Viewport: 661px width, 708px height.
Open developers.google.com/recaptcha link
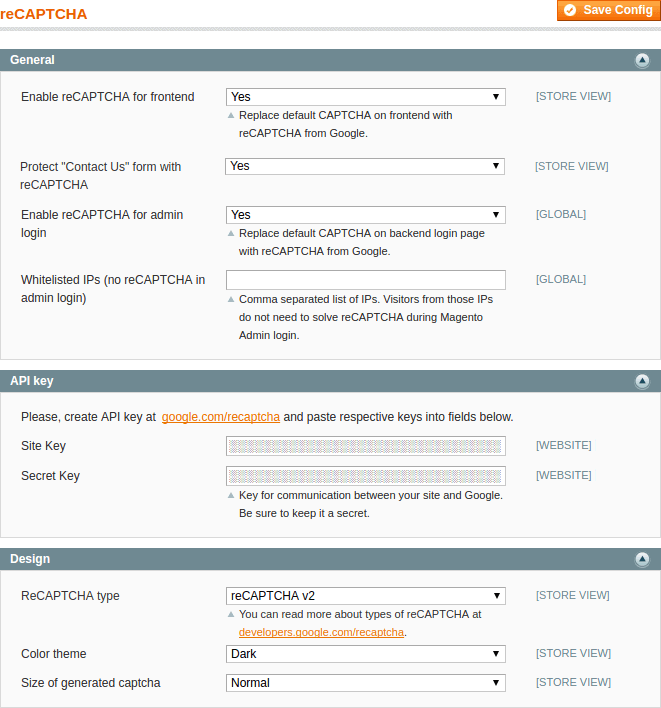click(x=321, y=632)
